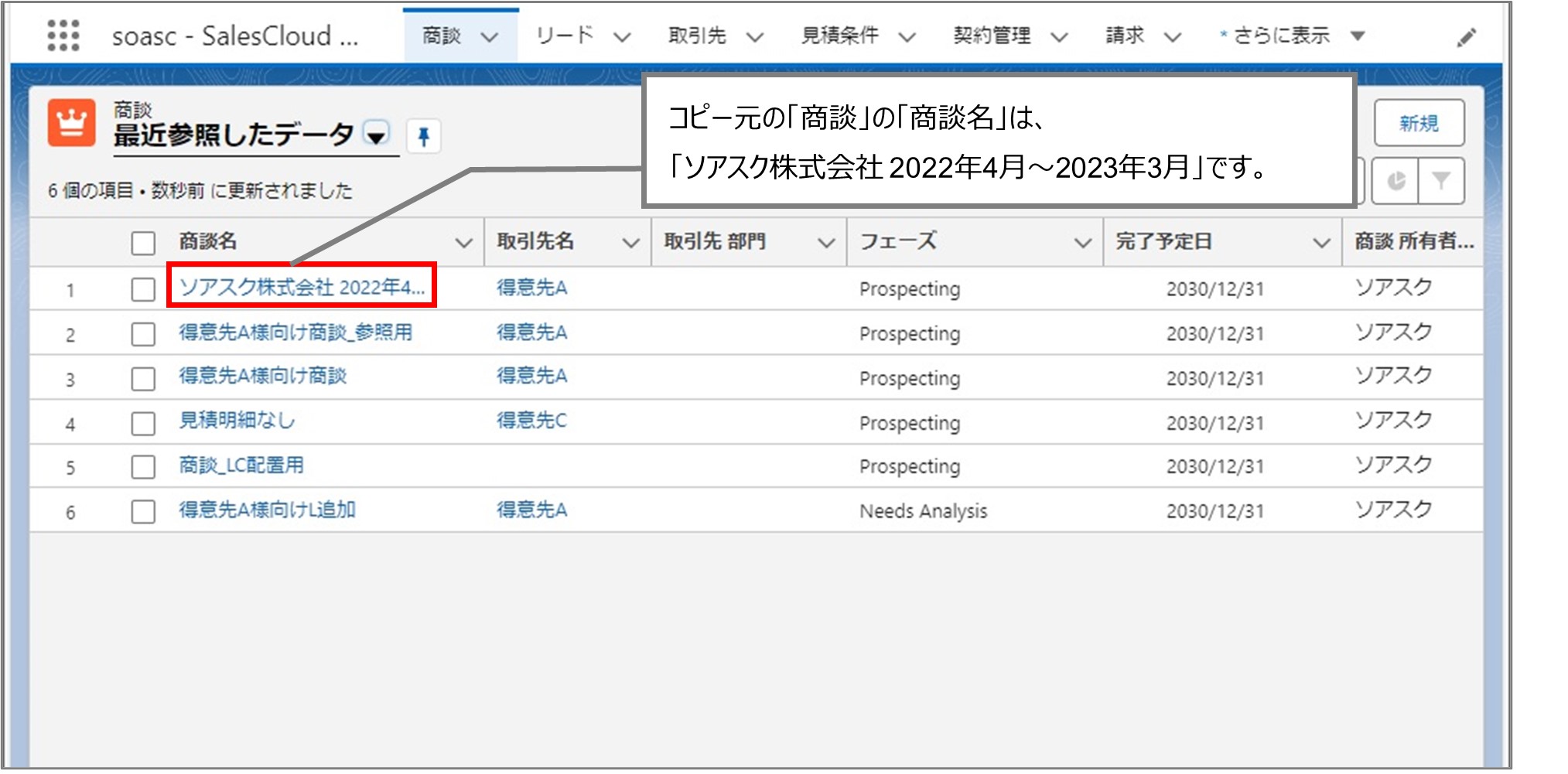
Task: Open 見積明細なし opportunity link
Action: click(x=237, y=420)
